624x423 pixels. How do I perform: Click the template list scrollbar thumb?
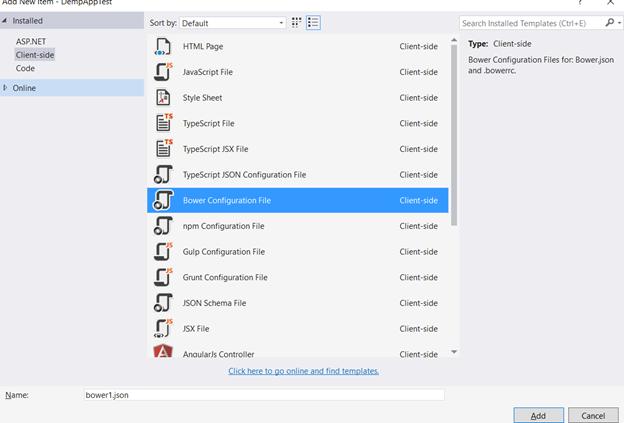pos(454,135)
